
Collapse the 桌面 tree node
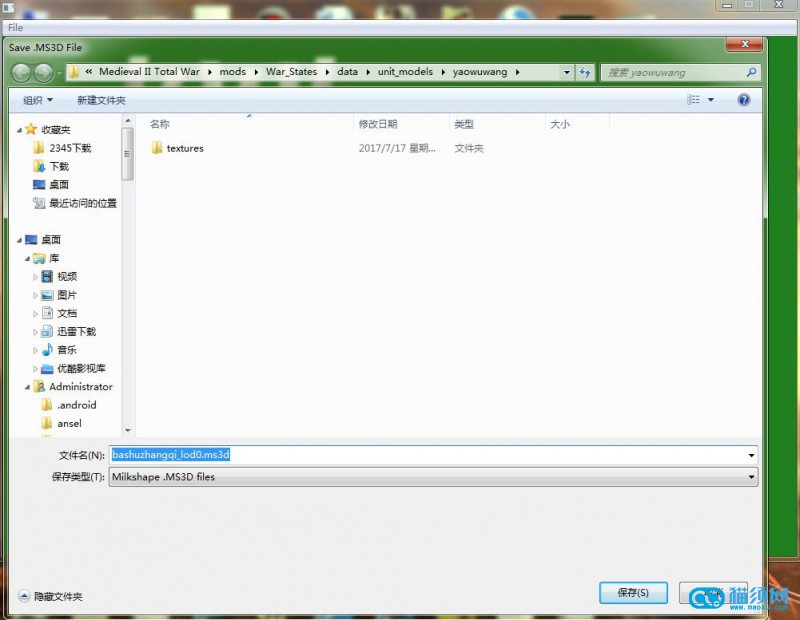point(19,240)
